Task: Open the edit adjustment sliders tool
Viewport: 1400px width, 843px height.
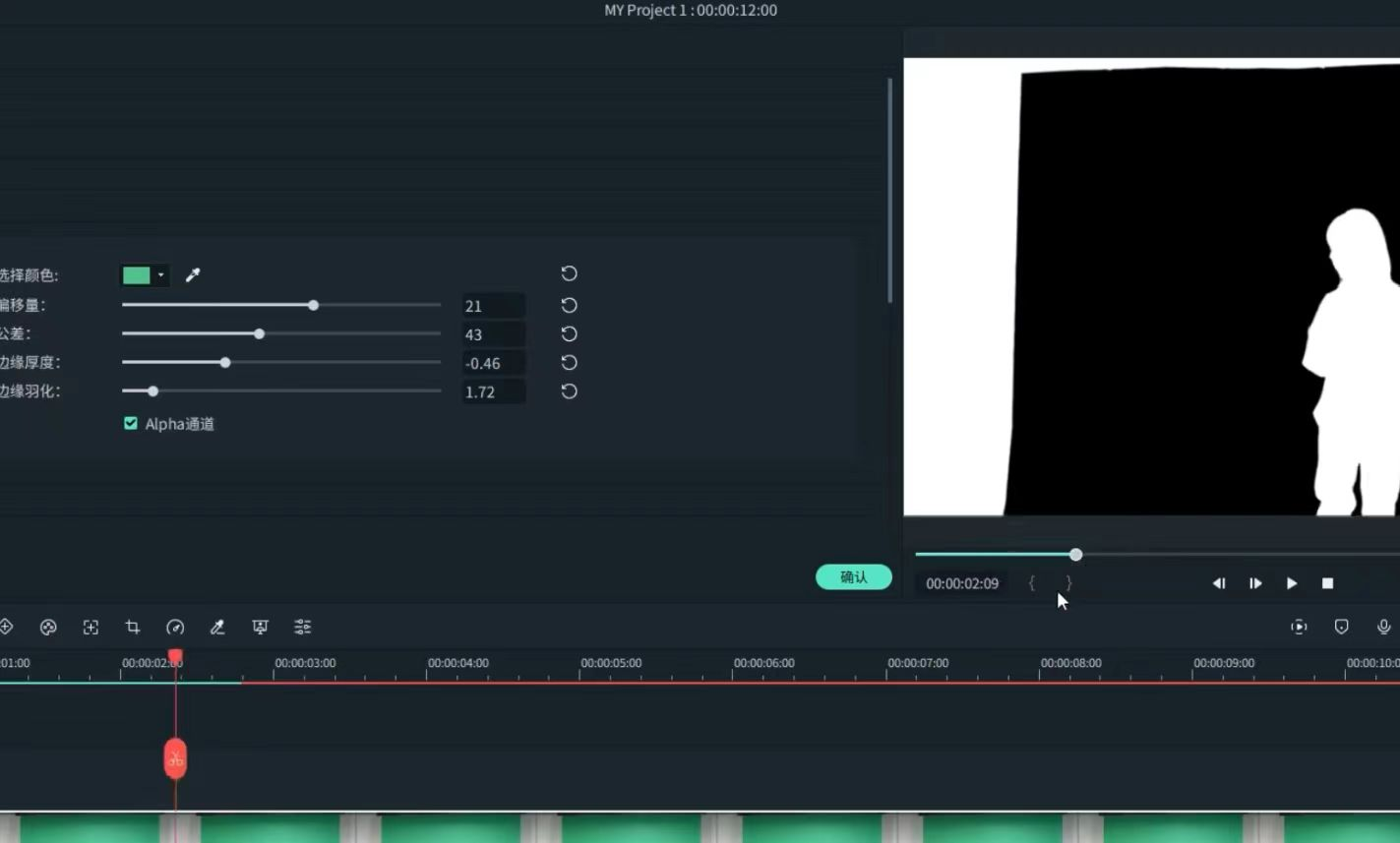Action: pyautogui.click(x=303, y=627)
